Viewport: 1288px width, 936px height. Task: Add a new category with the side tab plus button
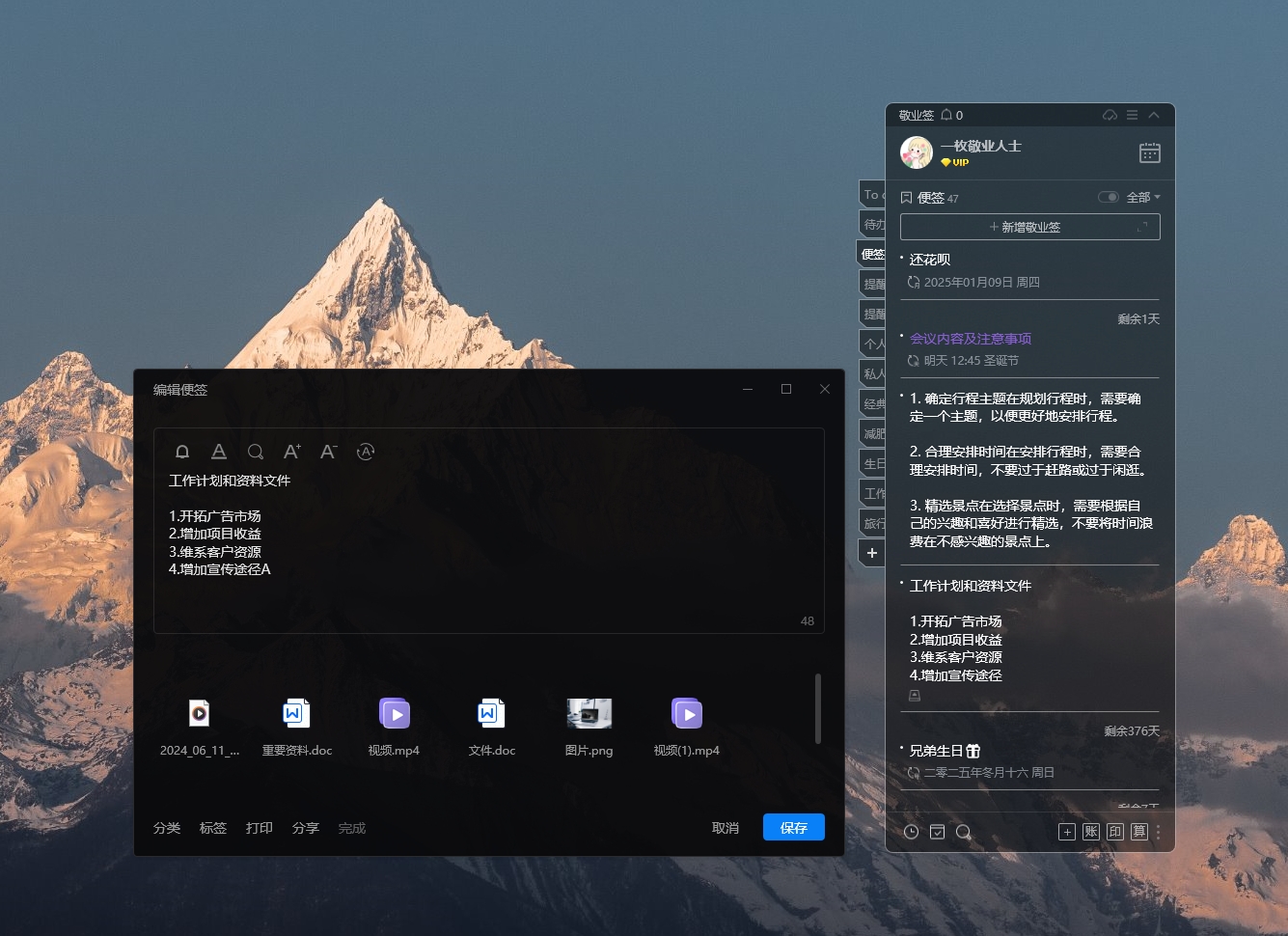tap(872, 553)
